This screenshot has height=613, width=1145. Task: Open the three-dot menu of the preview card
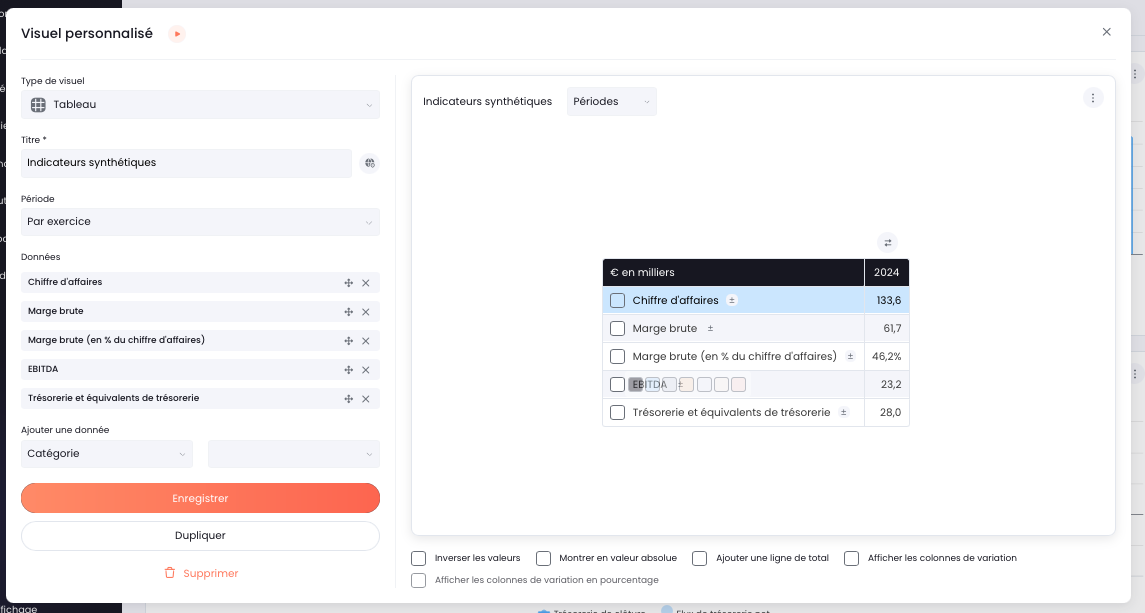click(x=1092, y=98)
